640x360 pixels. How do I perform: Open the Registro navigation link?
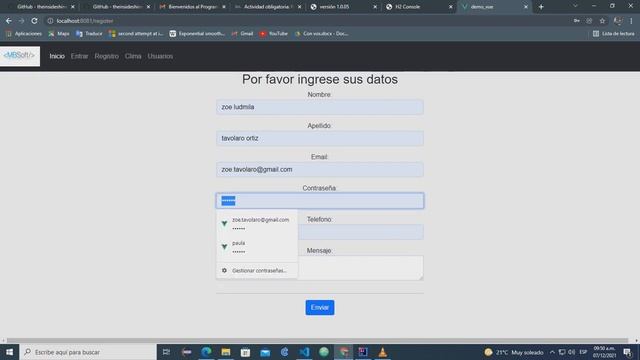(x=107, y=56)
